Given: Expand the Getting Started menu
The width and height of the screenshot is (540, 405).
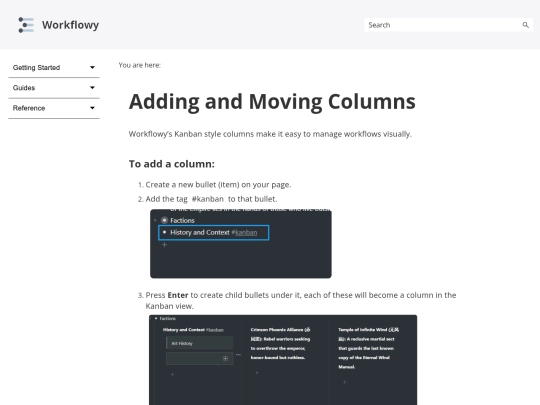Looking at the screenshot, I should tap(54, 68).
